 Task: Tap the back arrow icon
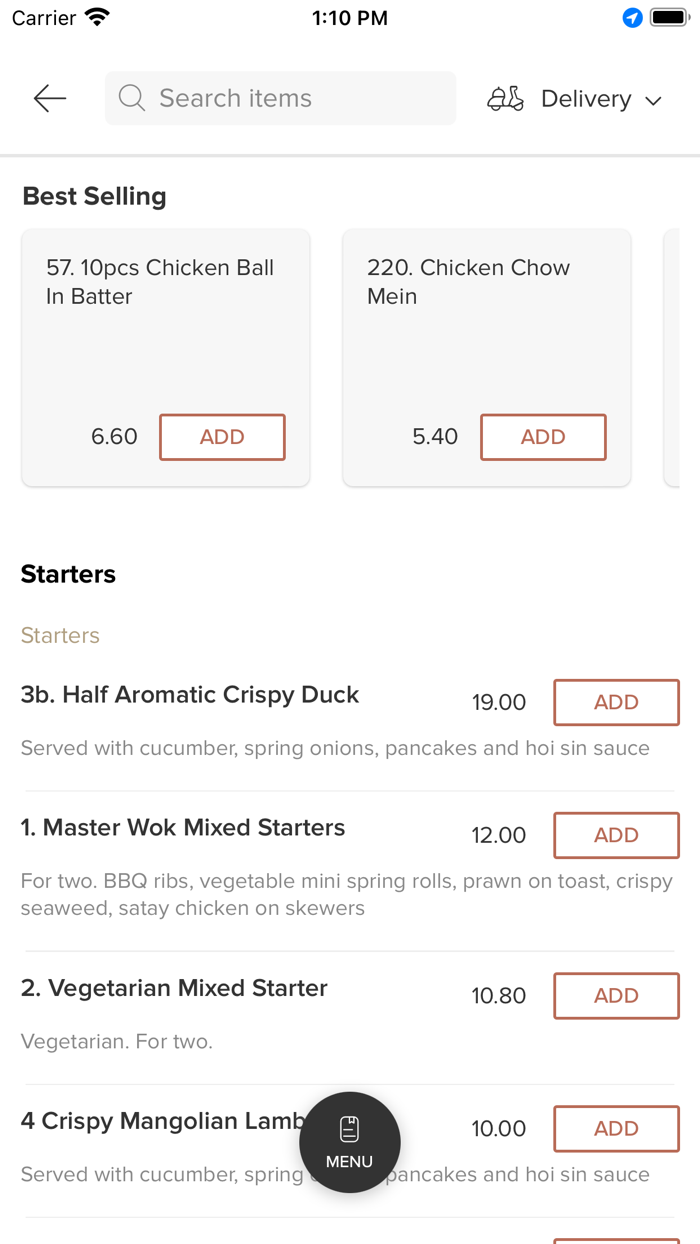pos(49,98)
